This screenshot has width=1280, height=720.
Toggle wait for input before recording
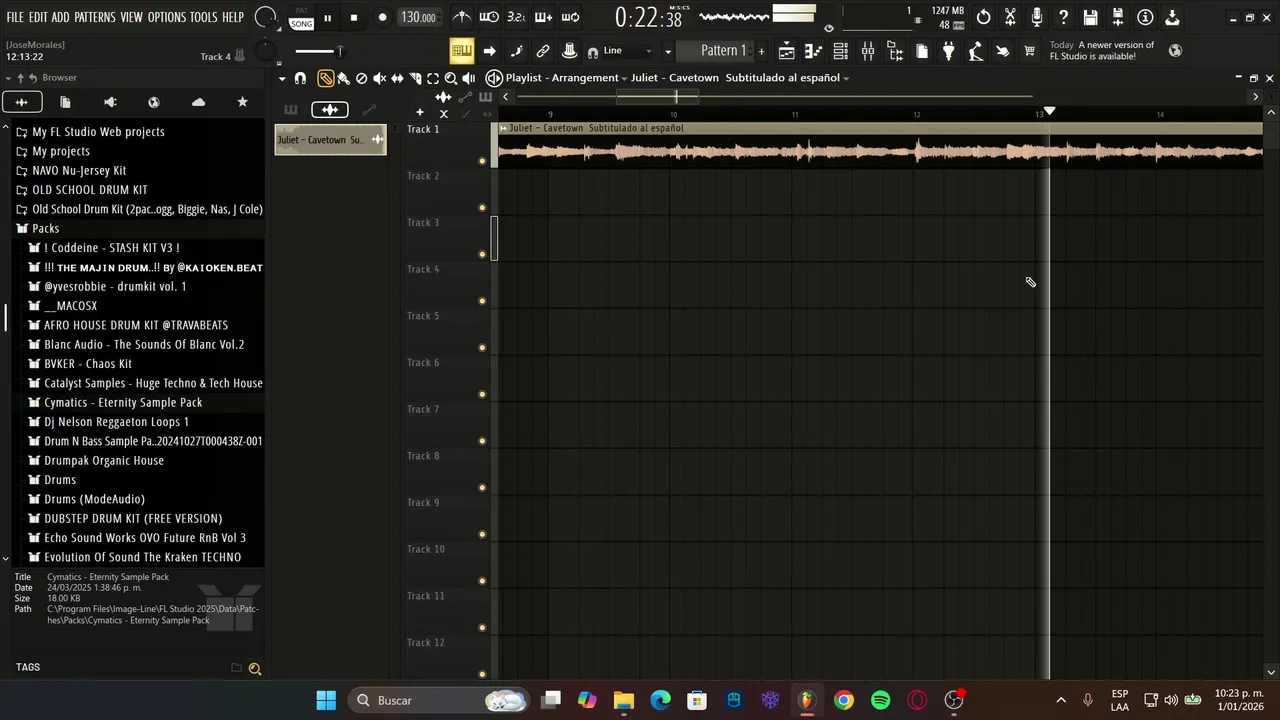pyautogui.click(x=489, y=17)
